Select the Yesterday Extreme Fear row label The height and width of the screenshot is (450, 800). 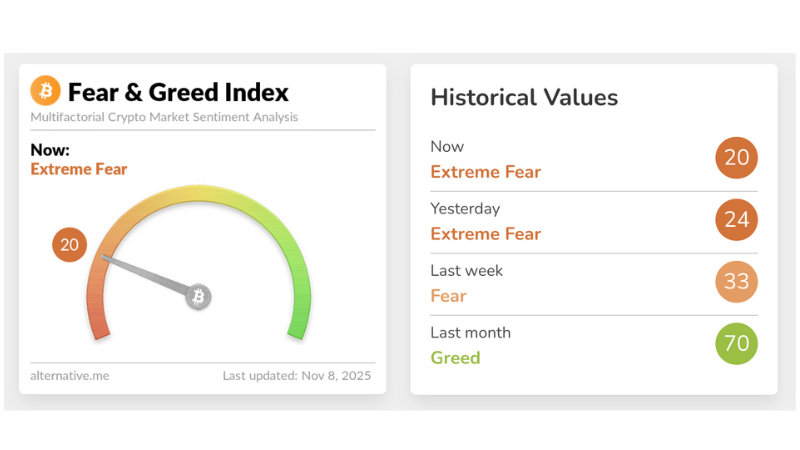point(485,234)
